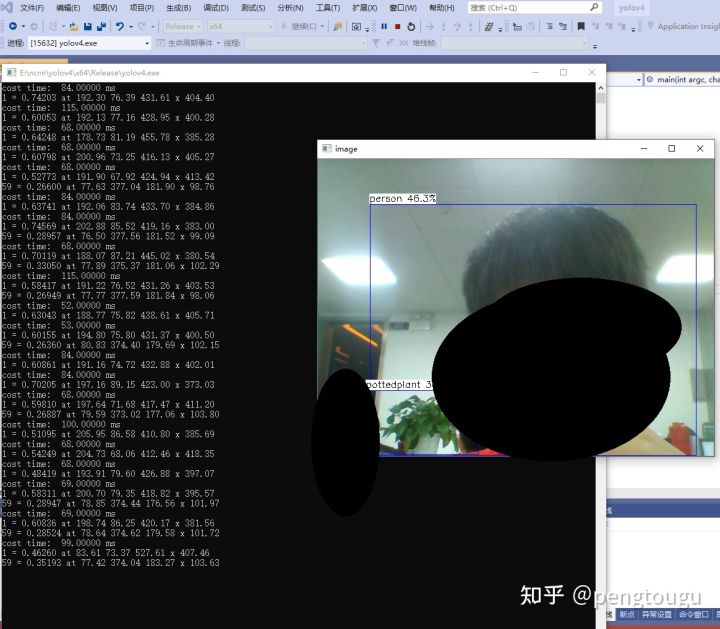
Task: Open the x64 platform dropdown
Action: coord(240,27)
